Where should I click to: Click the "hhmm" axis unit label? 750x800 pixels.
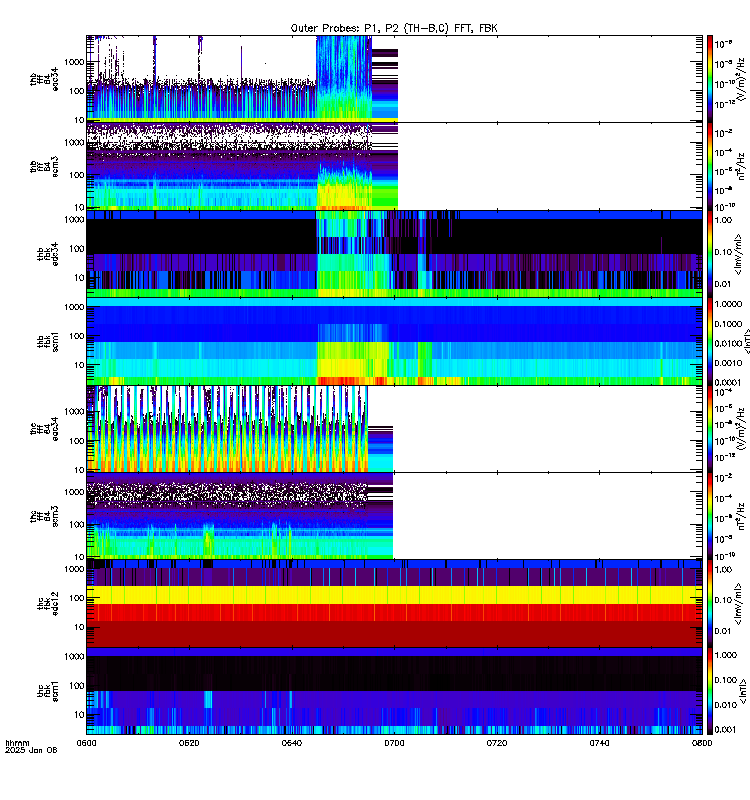click(17, 743)
